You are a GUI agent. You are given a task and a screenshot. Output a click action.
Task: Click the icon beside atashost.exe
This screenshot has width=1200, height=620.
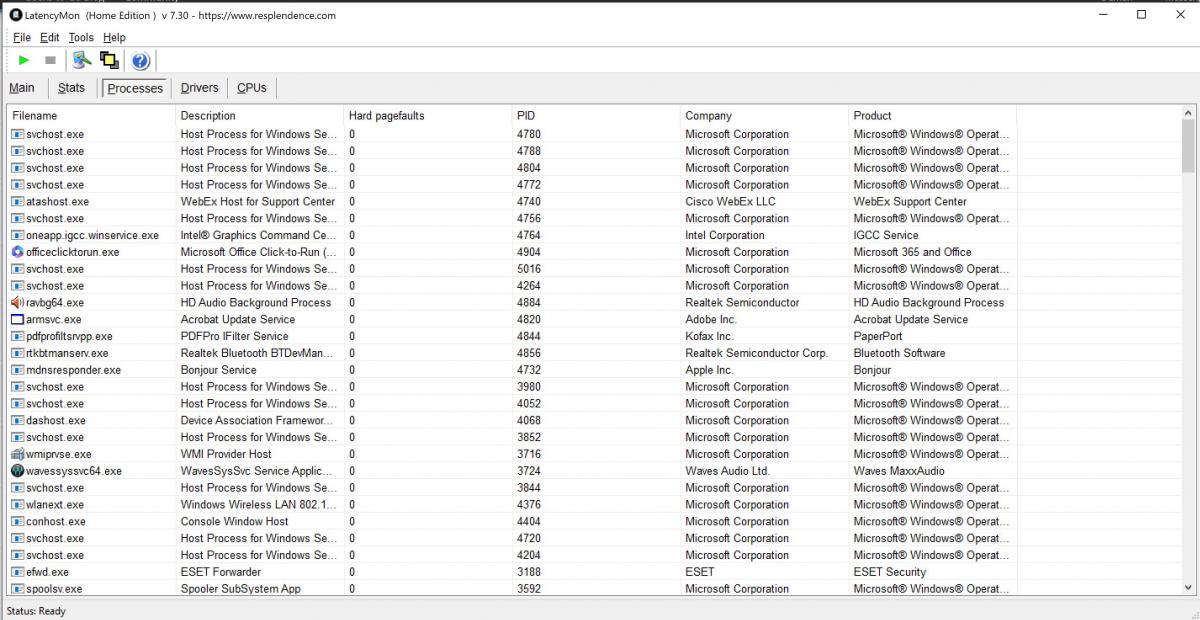click(17, 202)
